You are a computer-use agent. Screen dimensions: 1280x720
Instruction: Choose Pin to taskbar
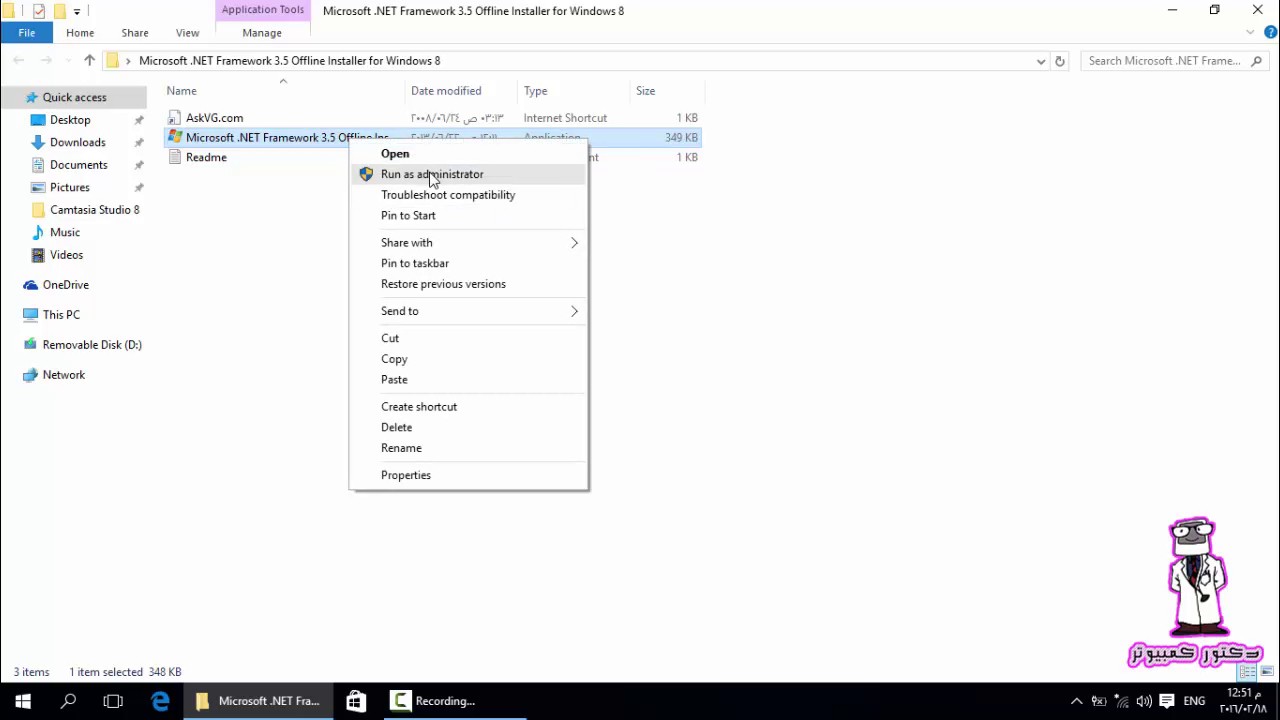pos(468,264)
